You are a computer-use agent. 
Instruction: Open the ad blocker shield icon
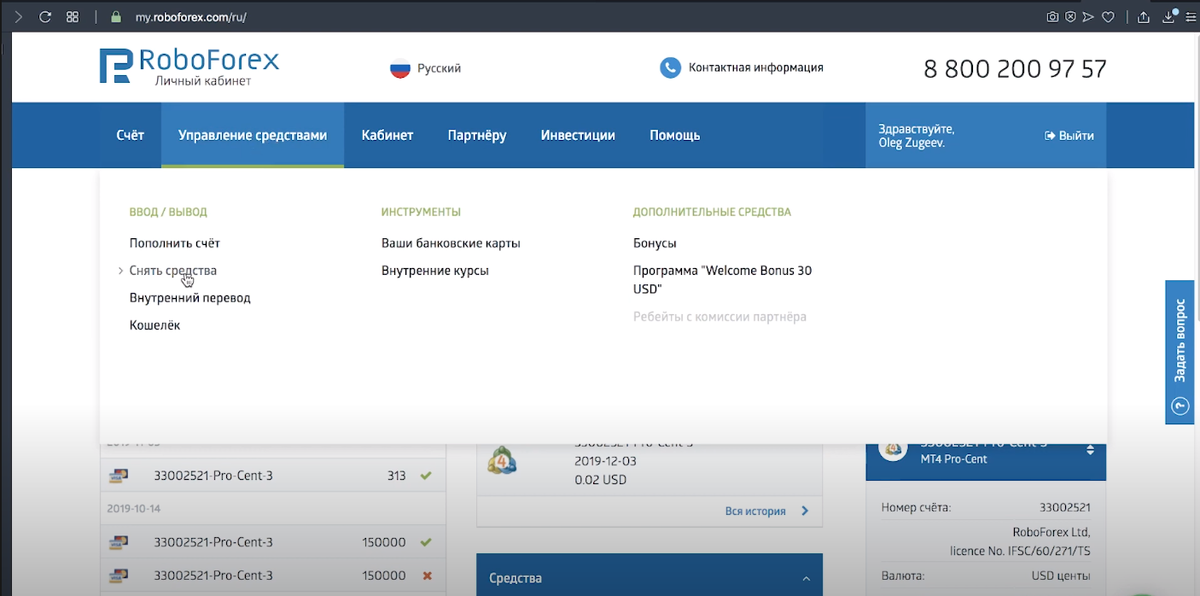(x=1071, y=17)
